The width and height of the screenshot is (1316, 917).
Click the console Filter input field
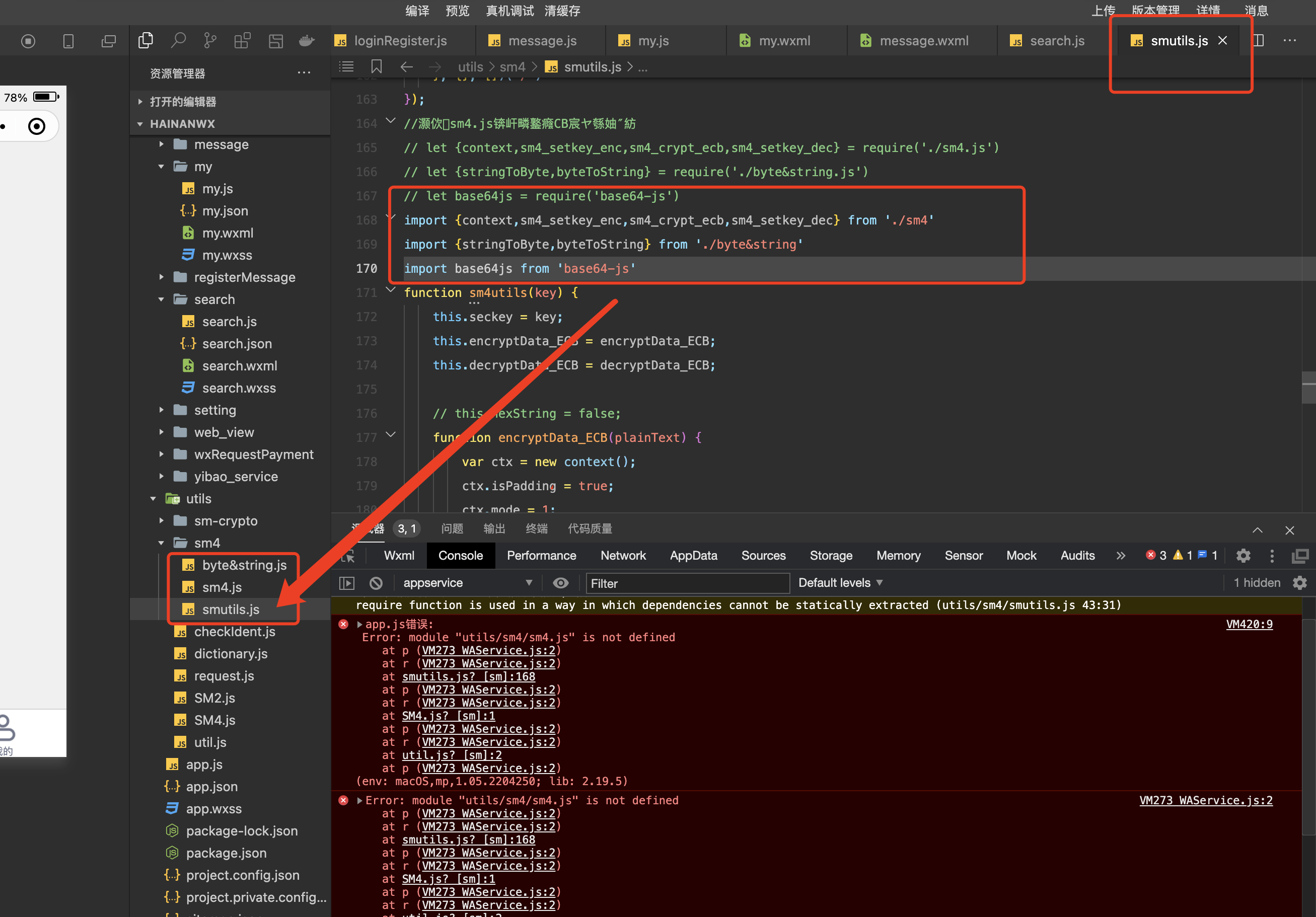click(x=687, y=583)
